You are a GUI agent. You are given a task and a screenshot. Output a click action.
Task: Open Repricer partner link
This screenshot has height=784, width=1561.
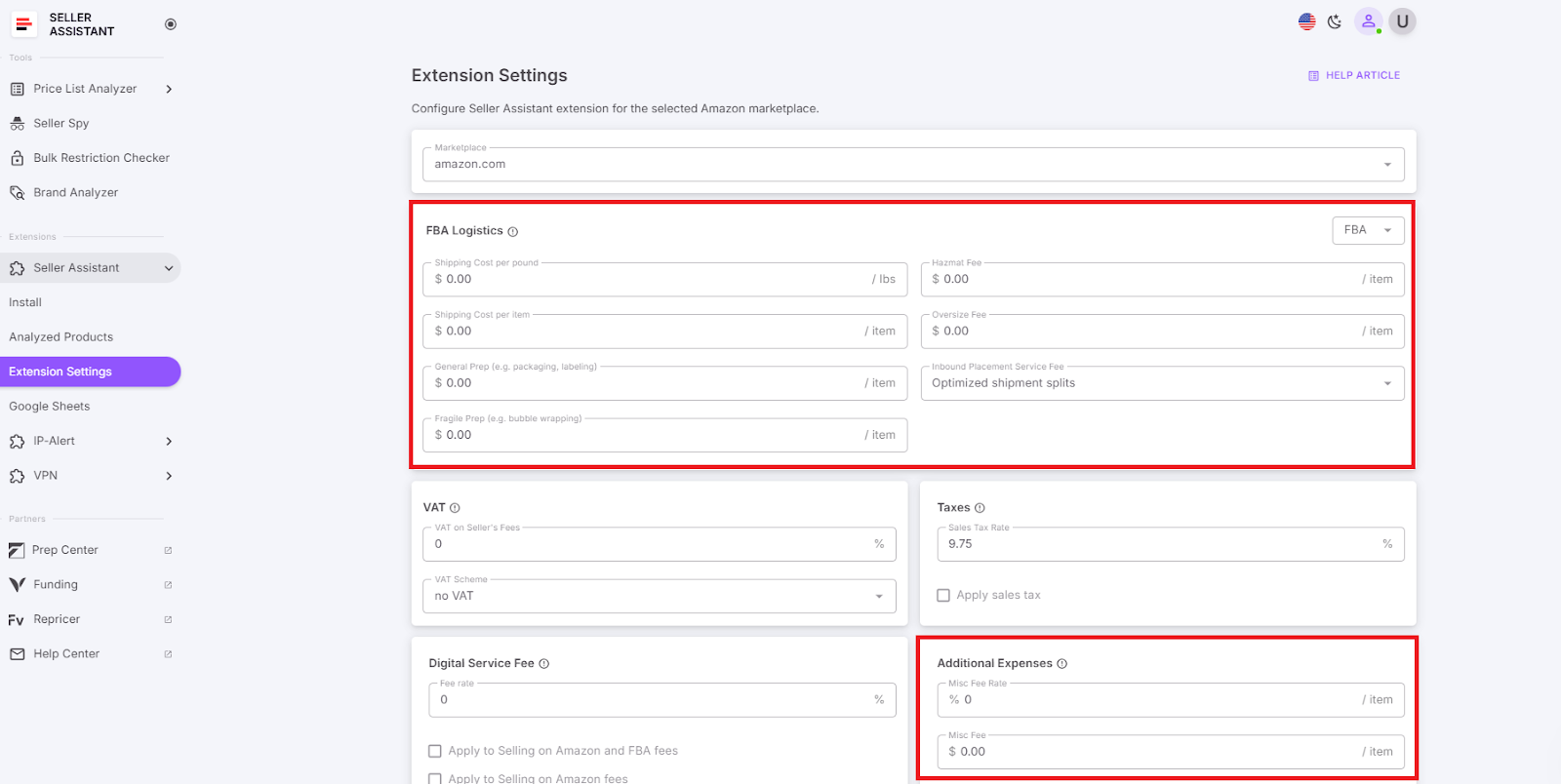coord(57,620)
